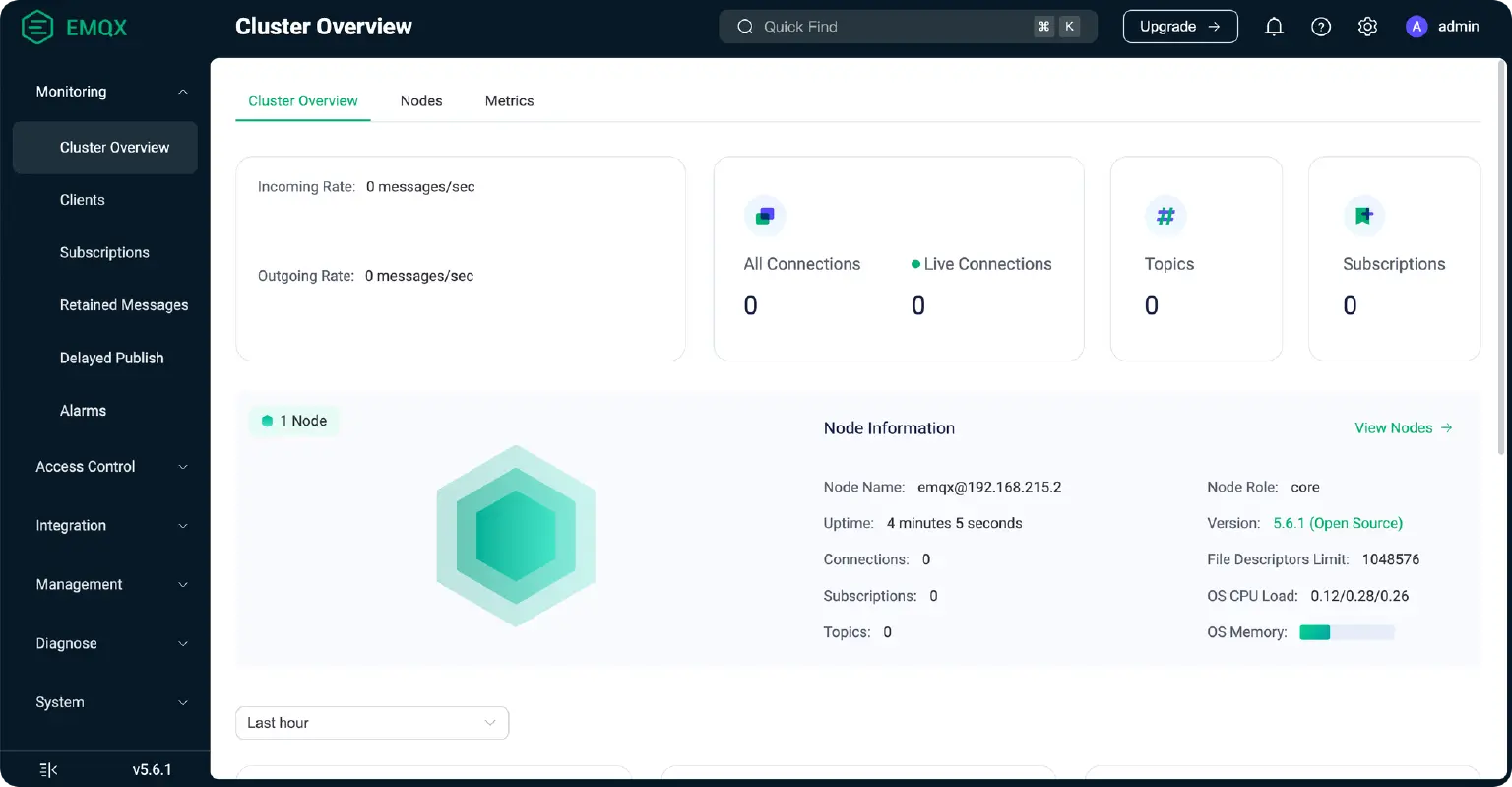Open the View Nodes link
1512x787 pixels.
tap(1394, 427)
